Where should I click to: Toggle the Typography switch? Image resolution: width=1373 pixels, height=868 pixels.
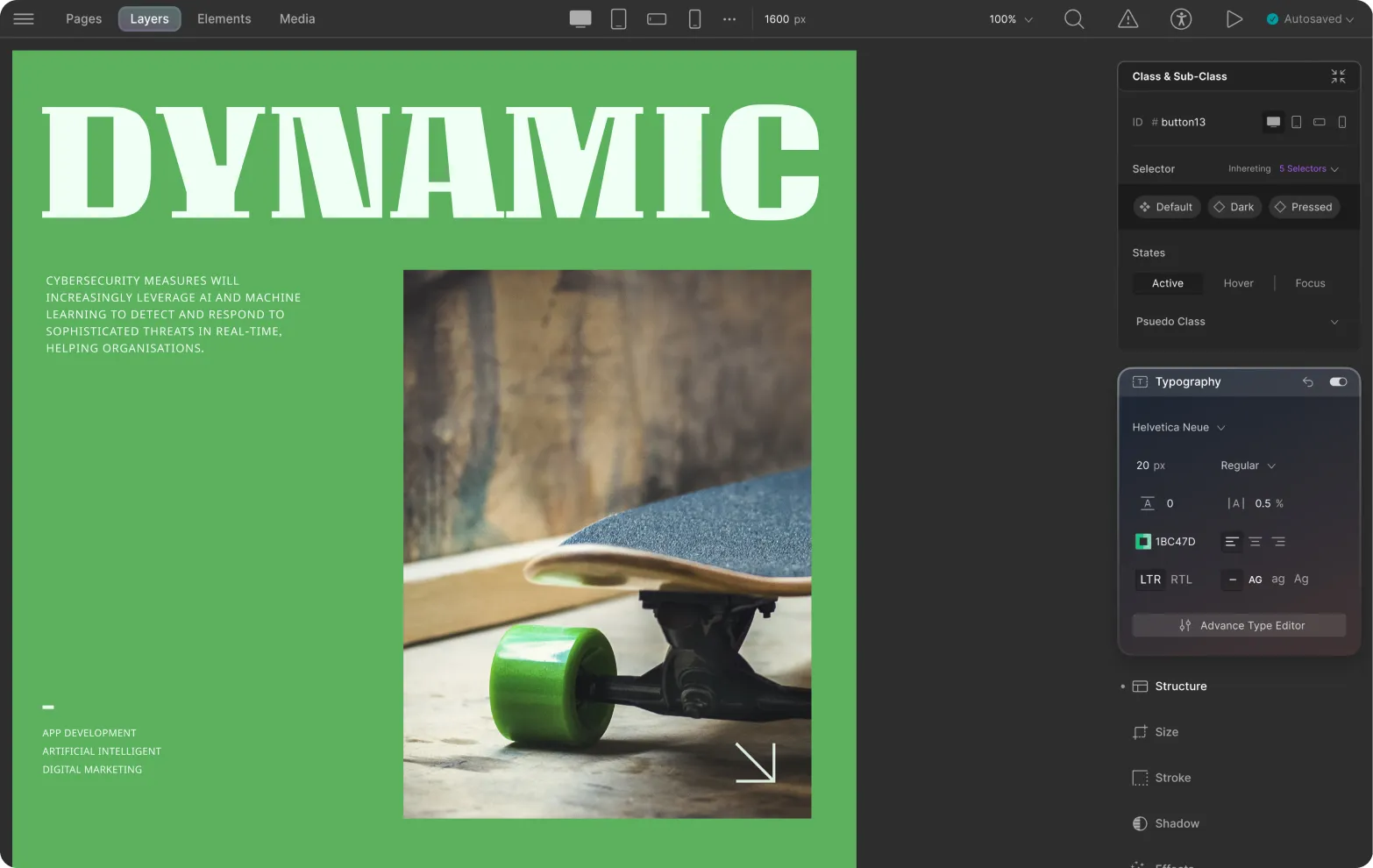click(x=1338, y=381)
